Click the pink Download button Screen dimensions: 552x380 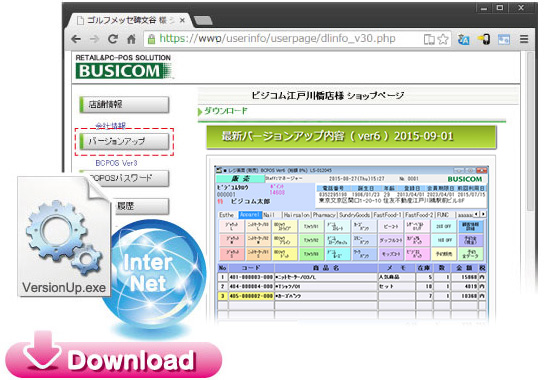pos(114,359)
